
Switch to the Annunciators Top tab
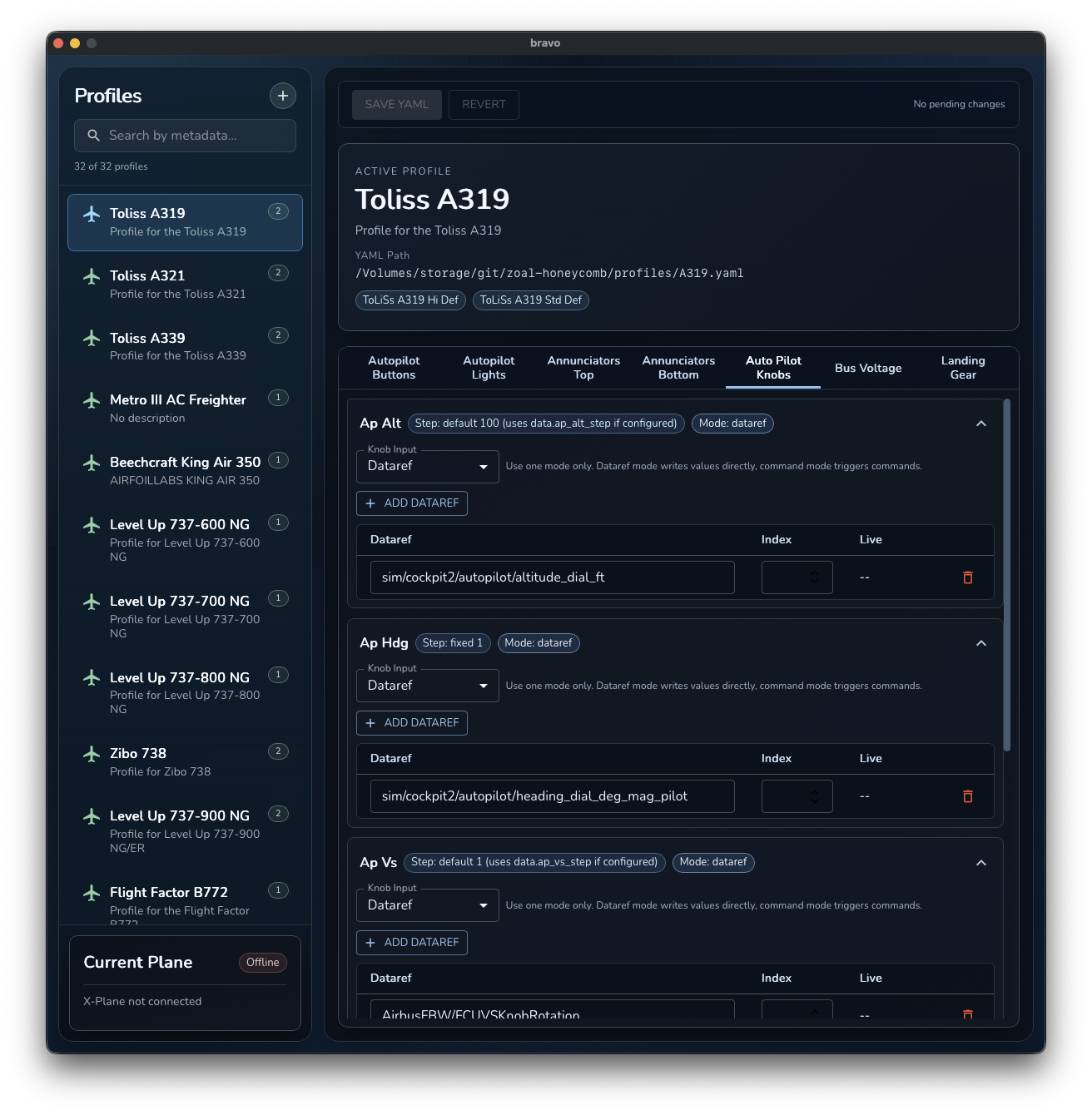pos(583,368)
